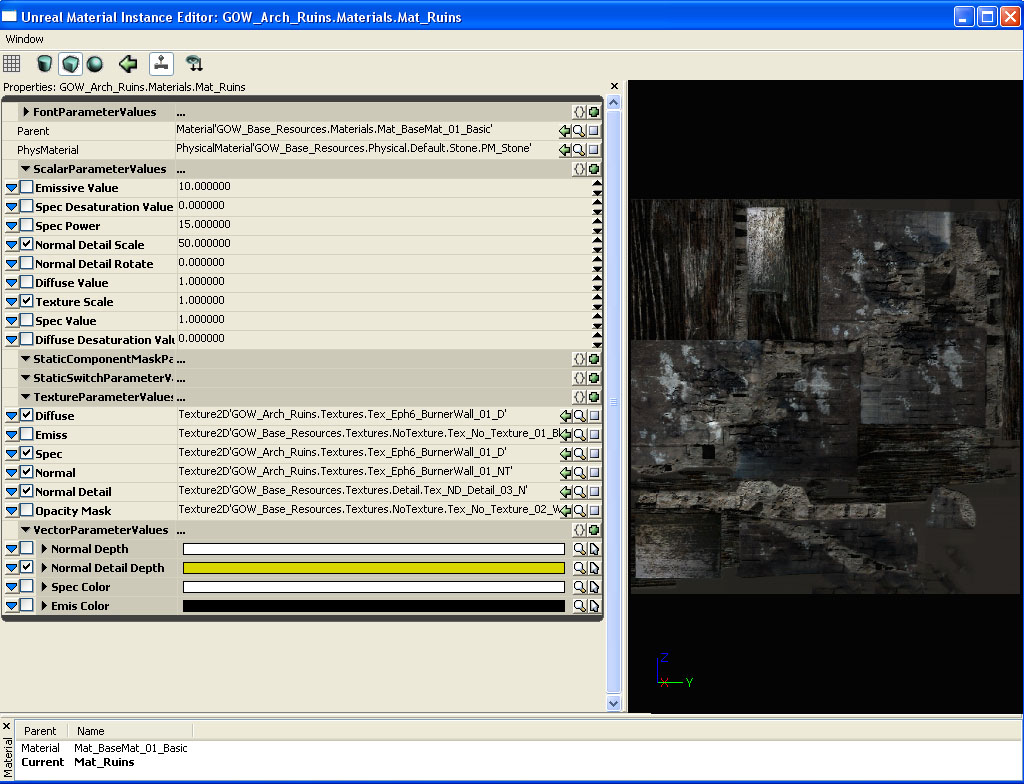Image resolution: width=1024 pixels, height=784 pixels.
Task: Open color picker for Spec Color
Action: click(579, 587)
